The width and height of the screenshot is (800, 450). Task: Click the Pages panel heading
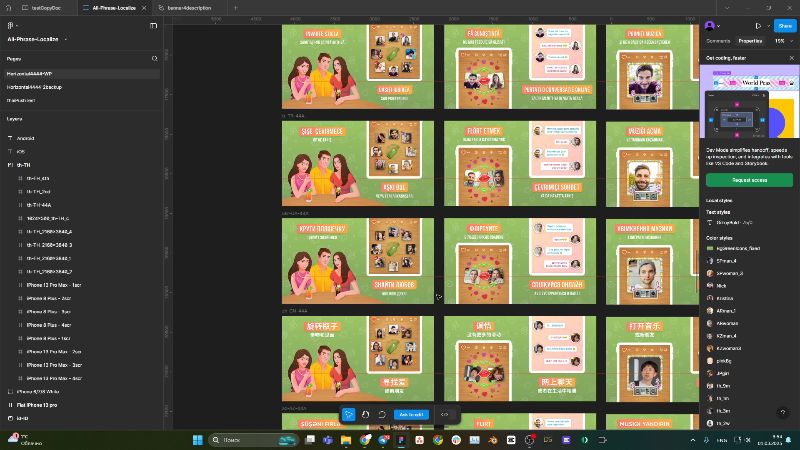pos(14,59)
